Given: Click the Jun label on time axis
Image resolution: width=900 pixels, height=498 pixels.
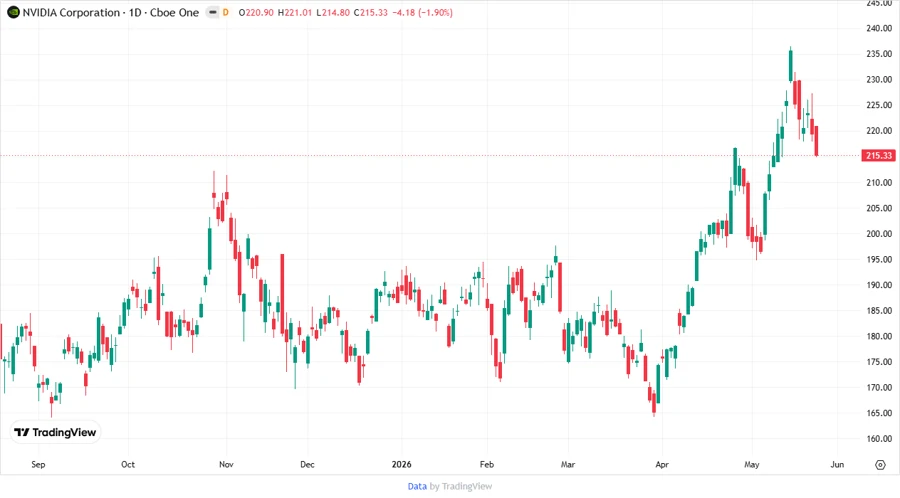Looking at the screenshot, I should (x=837, y=464).
